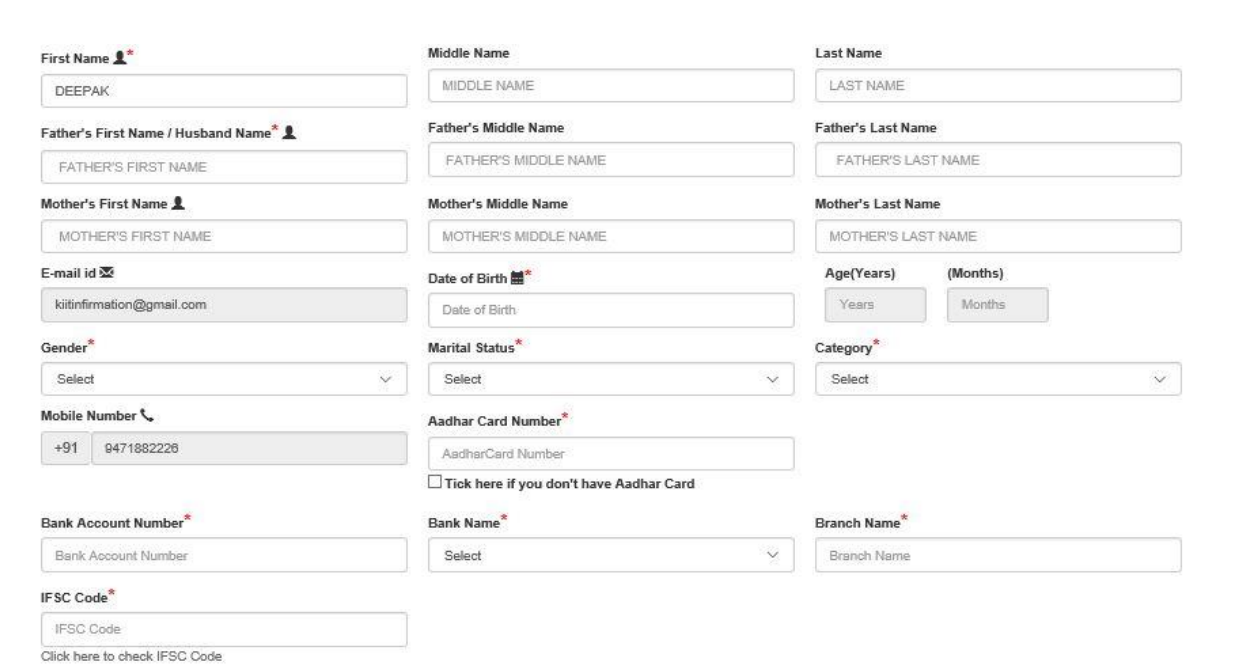Tick the no Aadhar Card checkbox
Image resolution: width=1259 pixels, height=669 pixels.
[x=433, y=483]
